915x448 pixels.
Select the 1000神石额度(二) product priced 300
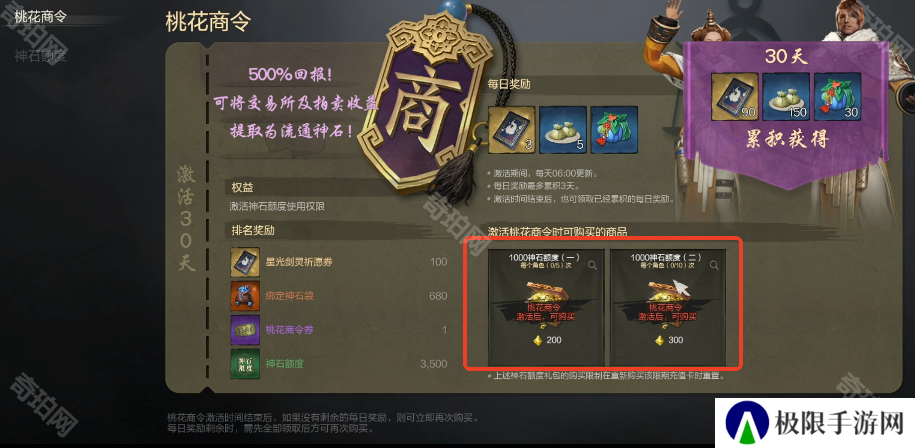(x=668, y=308)
